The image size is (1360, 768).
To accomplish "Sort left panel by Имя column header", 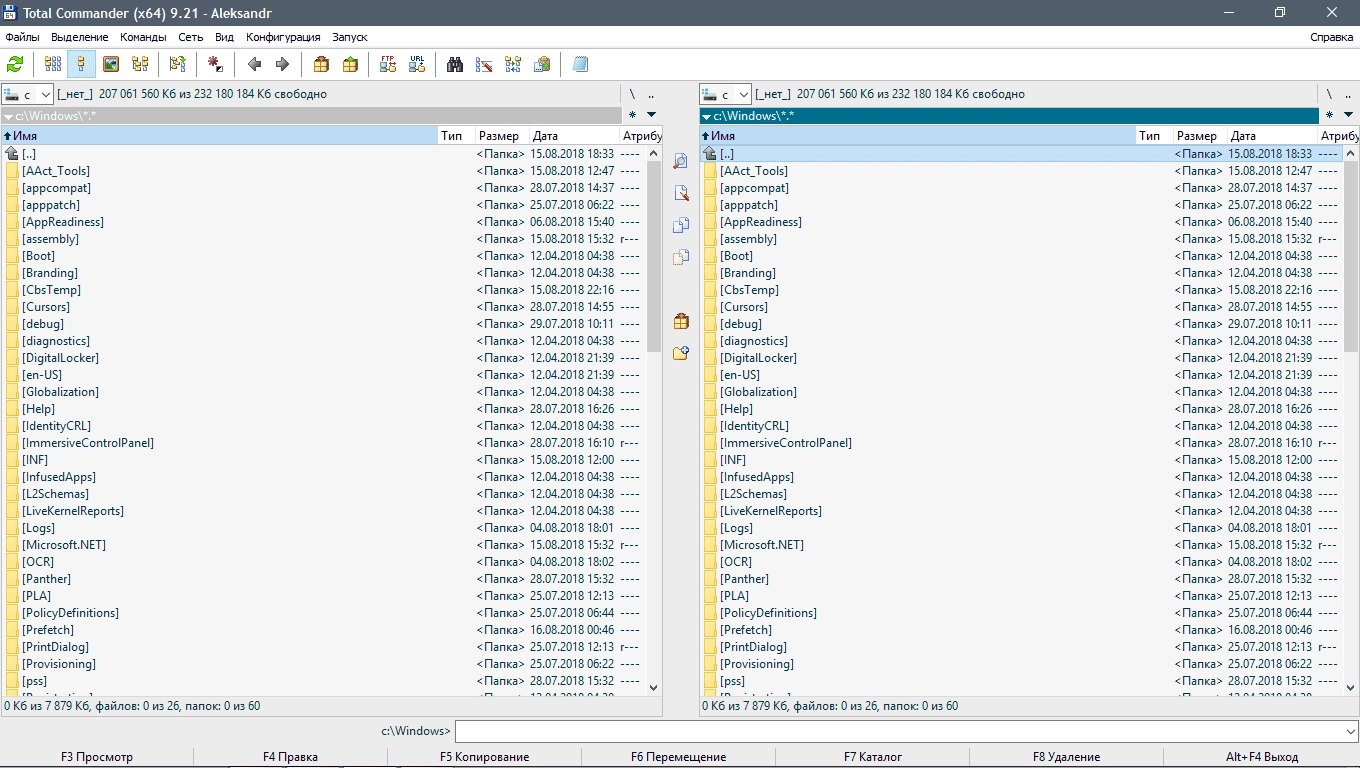I will pyautogui.click(x=220, y=135).
